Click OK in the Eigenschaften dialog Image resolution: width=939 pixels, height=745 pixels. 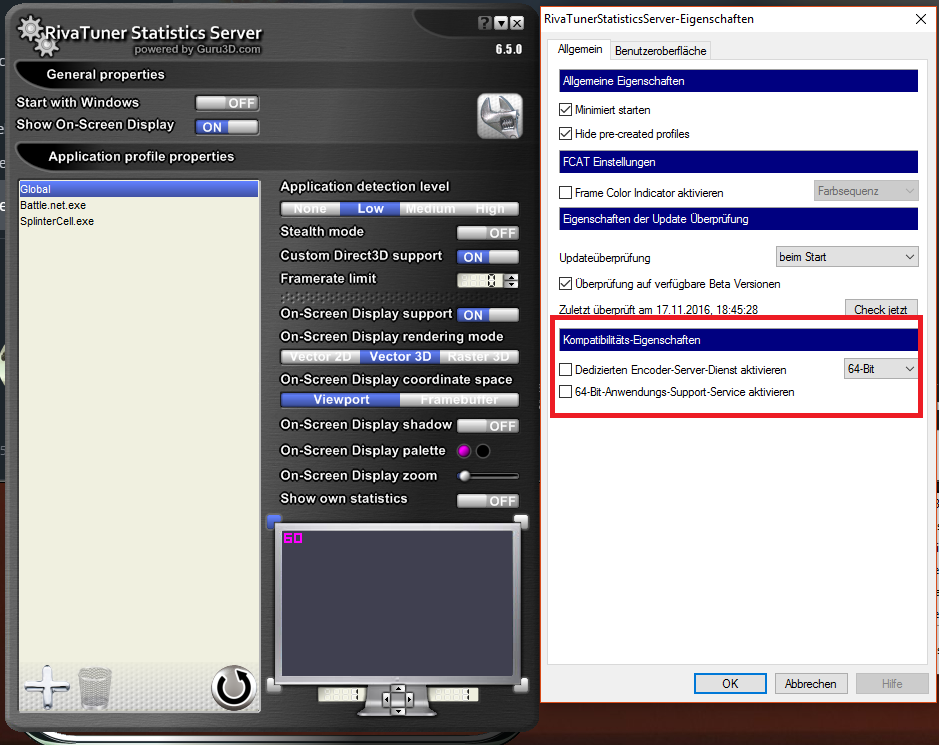730,683
